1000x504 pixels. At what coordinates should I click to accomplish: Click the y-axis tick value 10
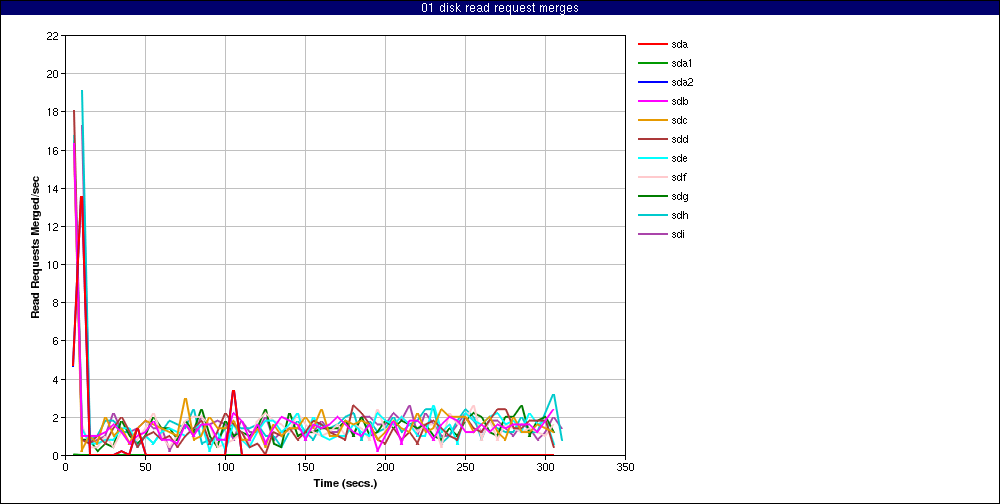52,265
